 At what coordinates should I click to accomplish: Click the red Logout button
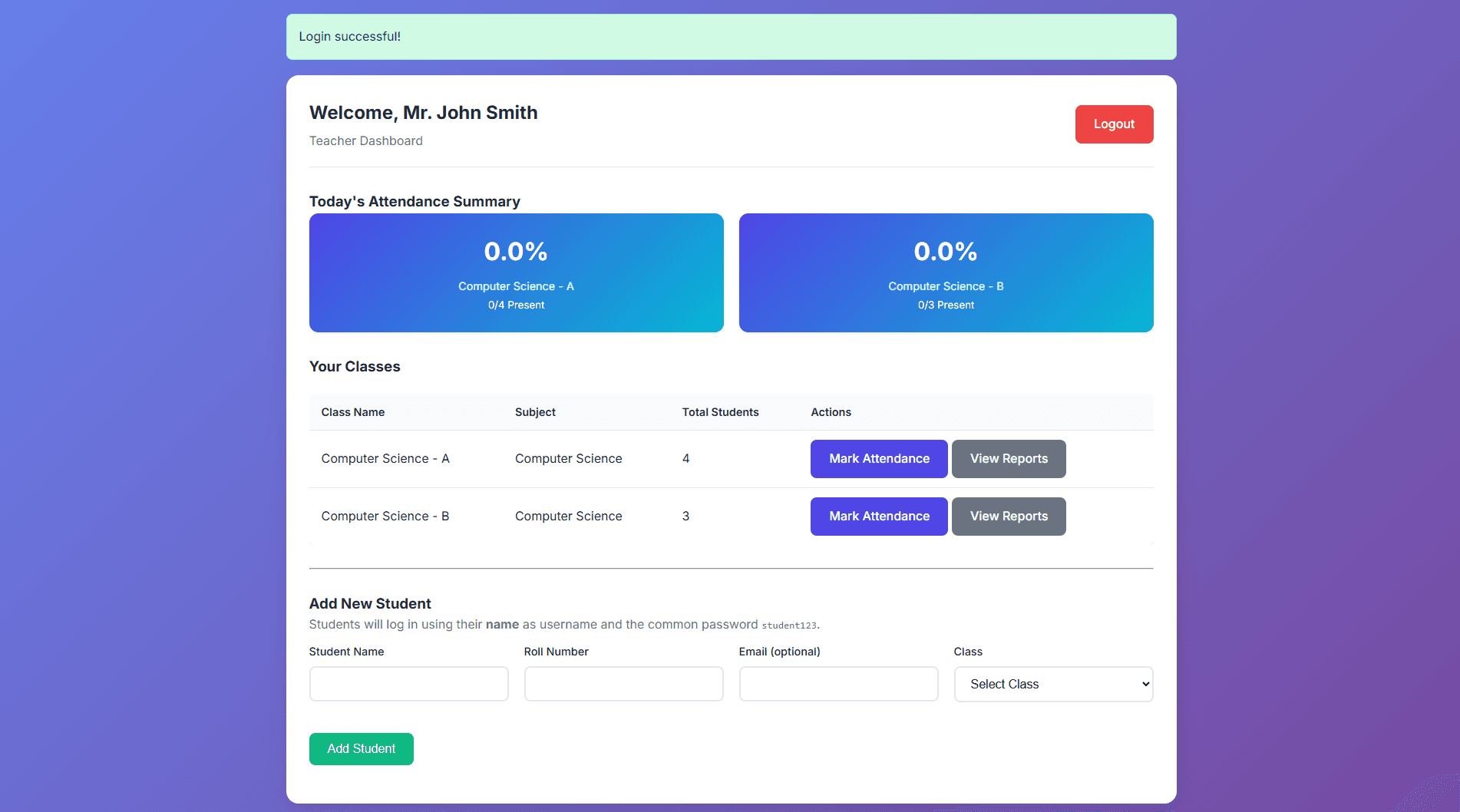(1113, 124)
